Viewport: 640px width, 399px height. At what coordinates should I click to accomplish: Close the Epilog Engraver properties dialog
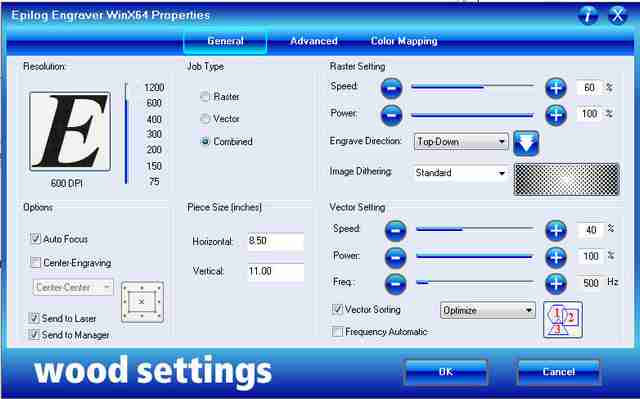618,16
